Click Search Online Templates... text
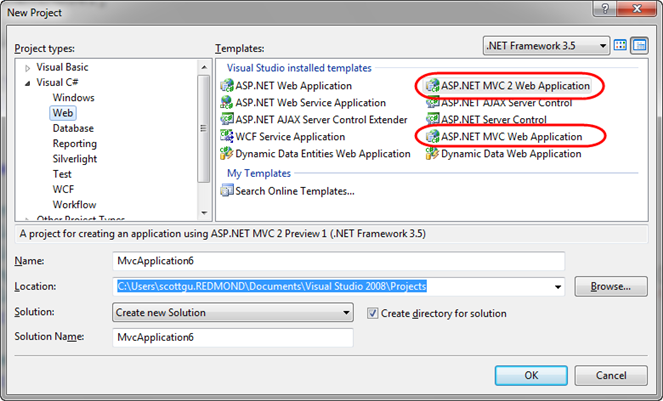 (295, 191)
